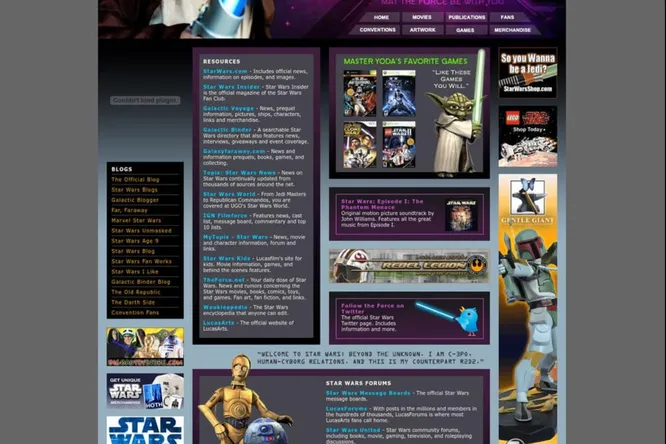Click the Couldn't load plugin placeholder
Image resolution: width=666 pixels, height=444 pixels.
pyautogui.click(x=145, y=100)
